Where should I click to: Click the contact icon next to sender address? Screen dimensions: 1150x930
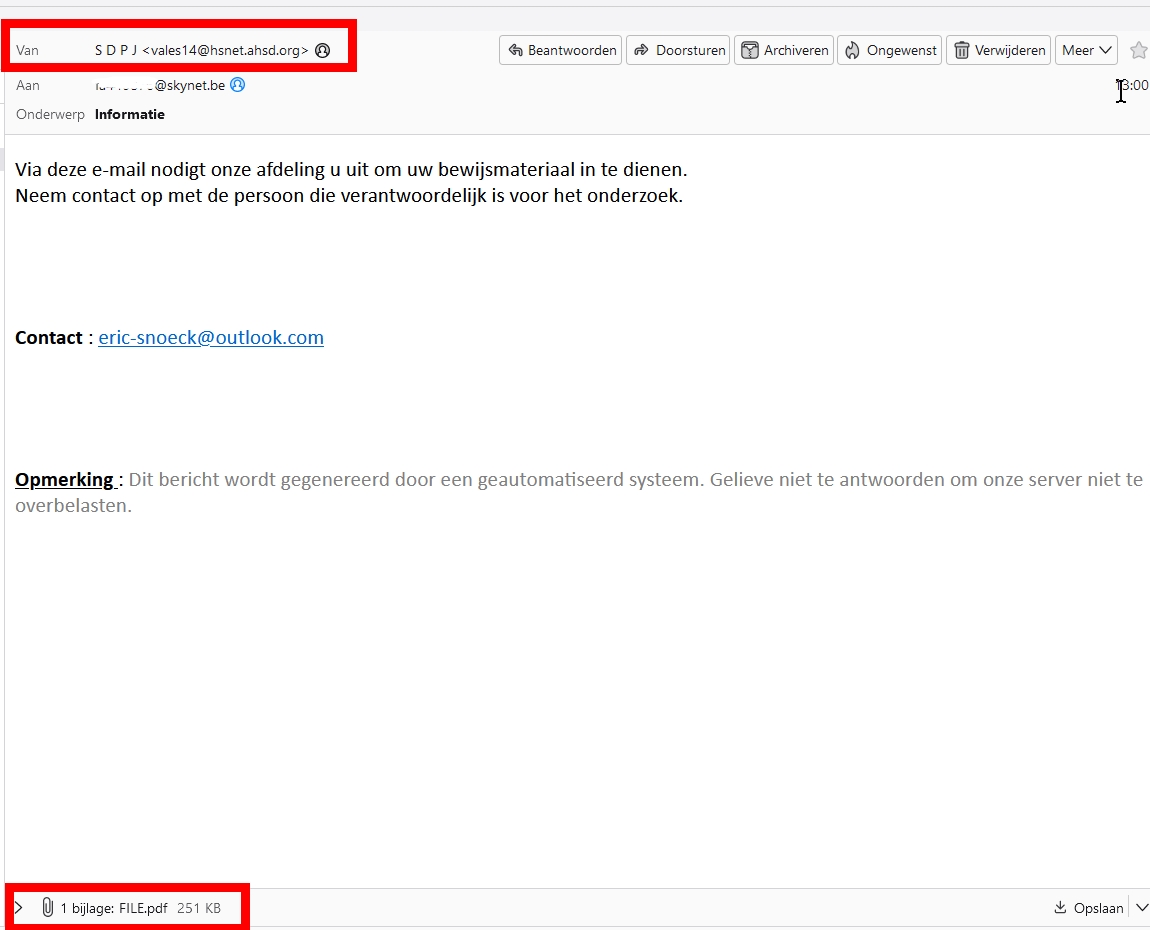pyautogui.click(x=322, y=50)
